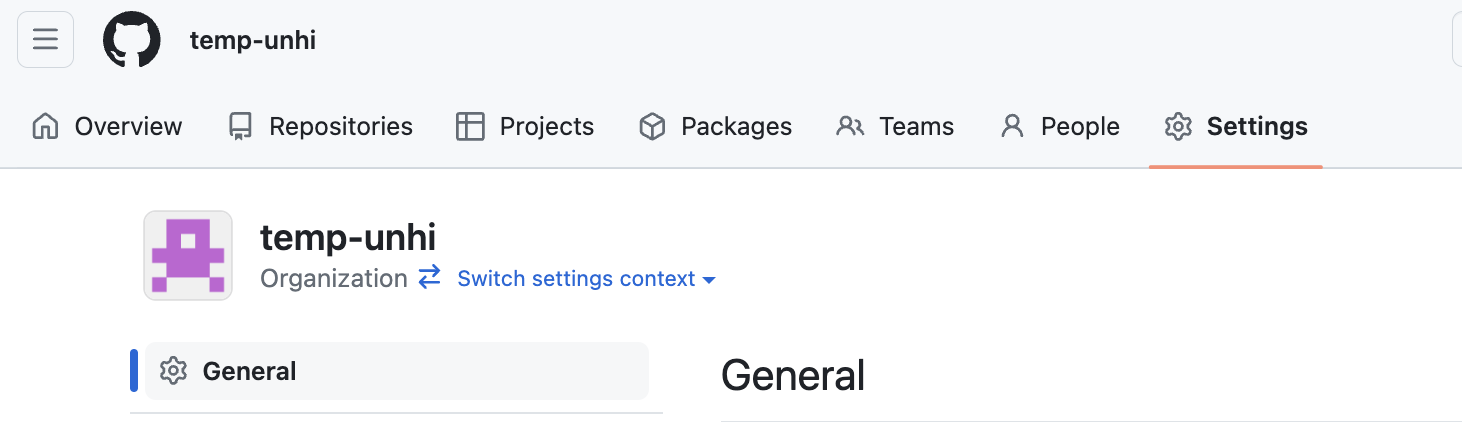
Task: Click the swap arrows icon near Organization
Action: click(x=429, y=277)
